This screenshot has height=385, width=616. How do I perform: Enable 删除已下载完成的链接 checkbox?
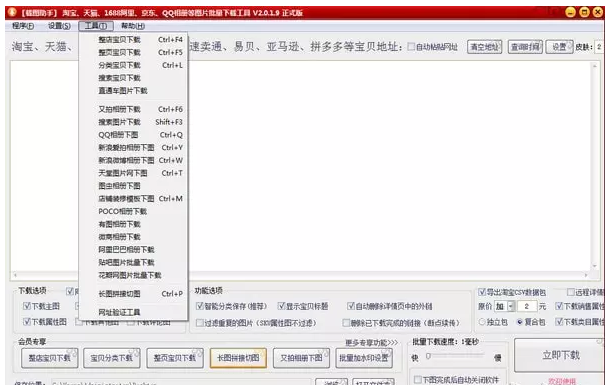(346, 323)
